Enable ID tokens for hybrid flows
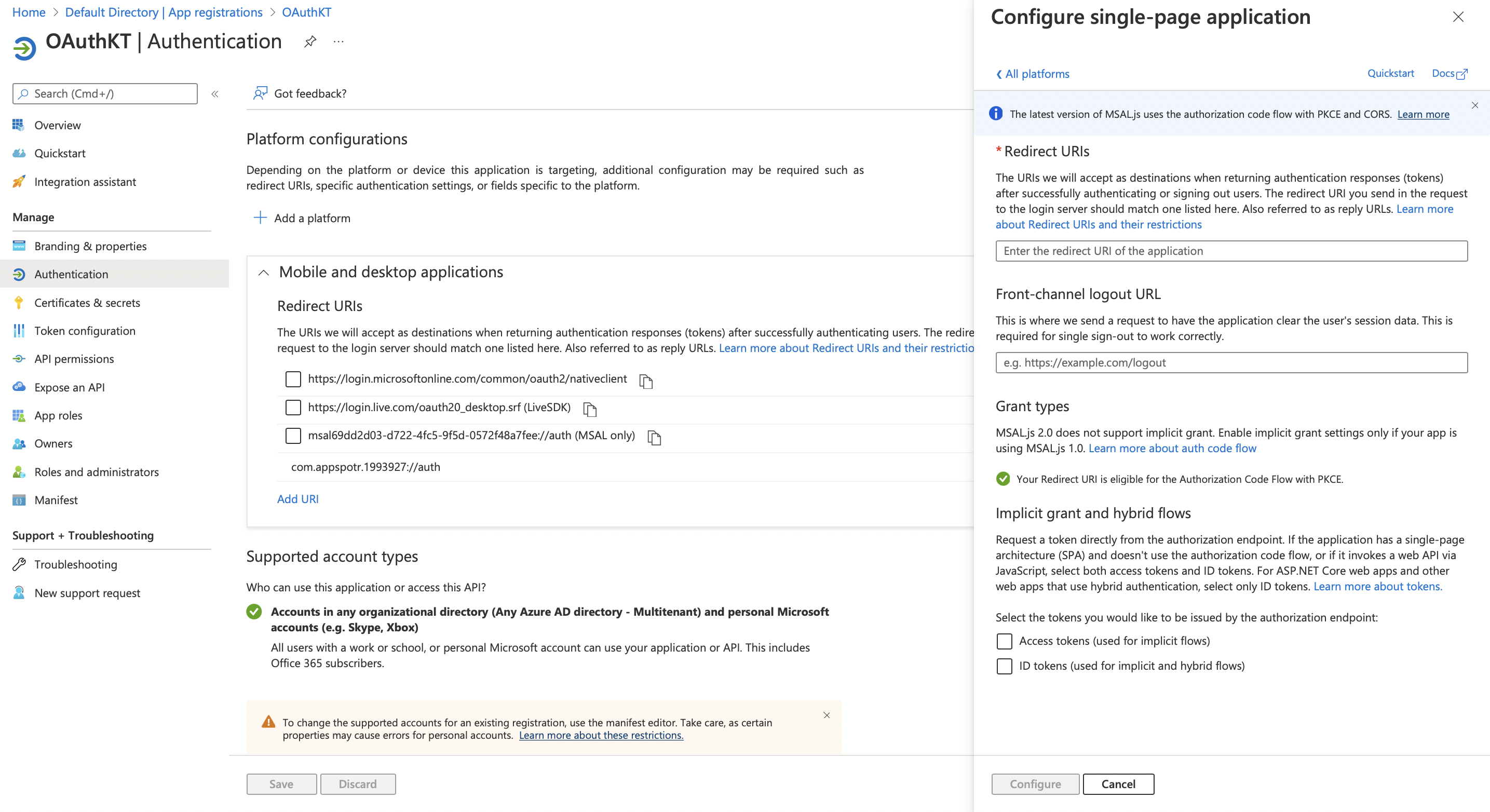This screenshot has width=1490, height=812. click(1005, 666)
